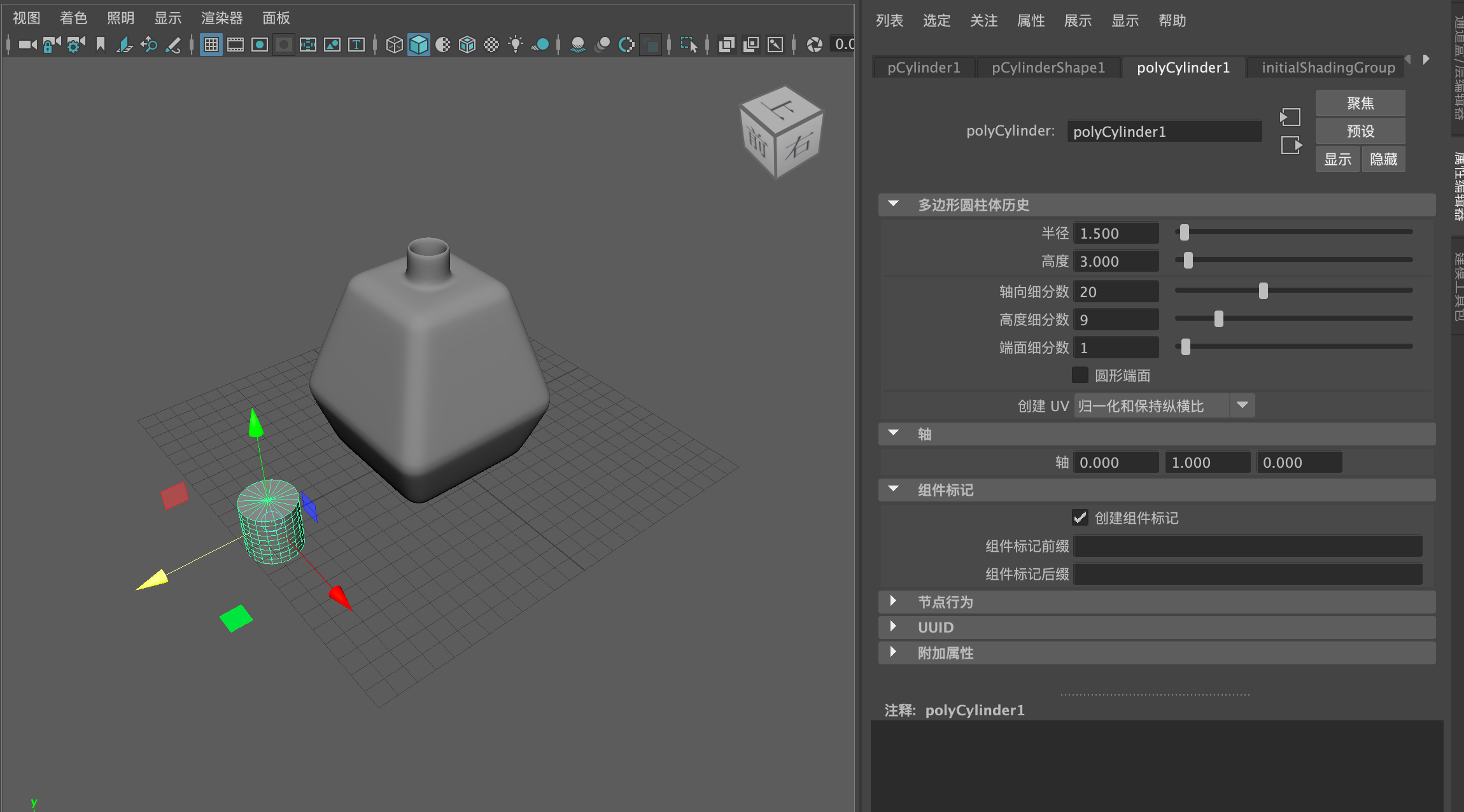Uncheck the 创建组件标记 checkbox
This screenshot has height=812, width=1464.
tap(1080, 517)
